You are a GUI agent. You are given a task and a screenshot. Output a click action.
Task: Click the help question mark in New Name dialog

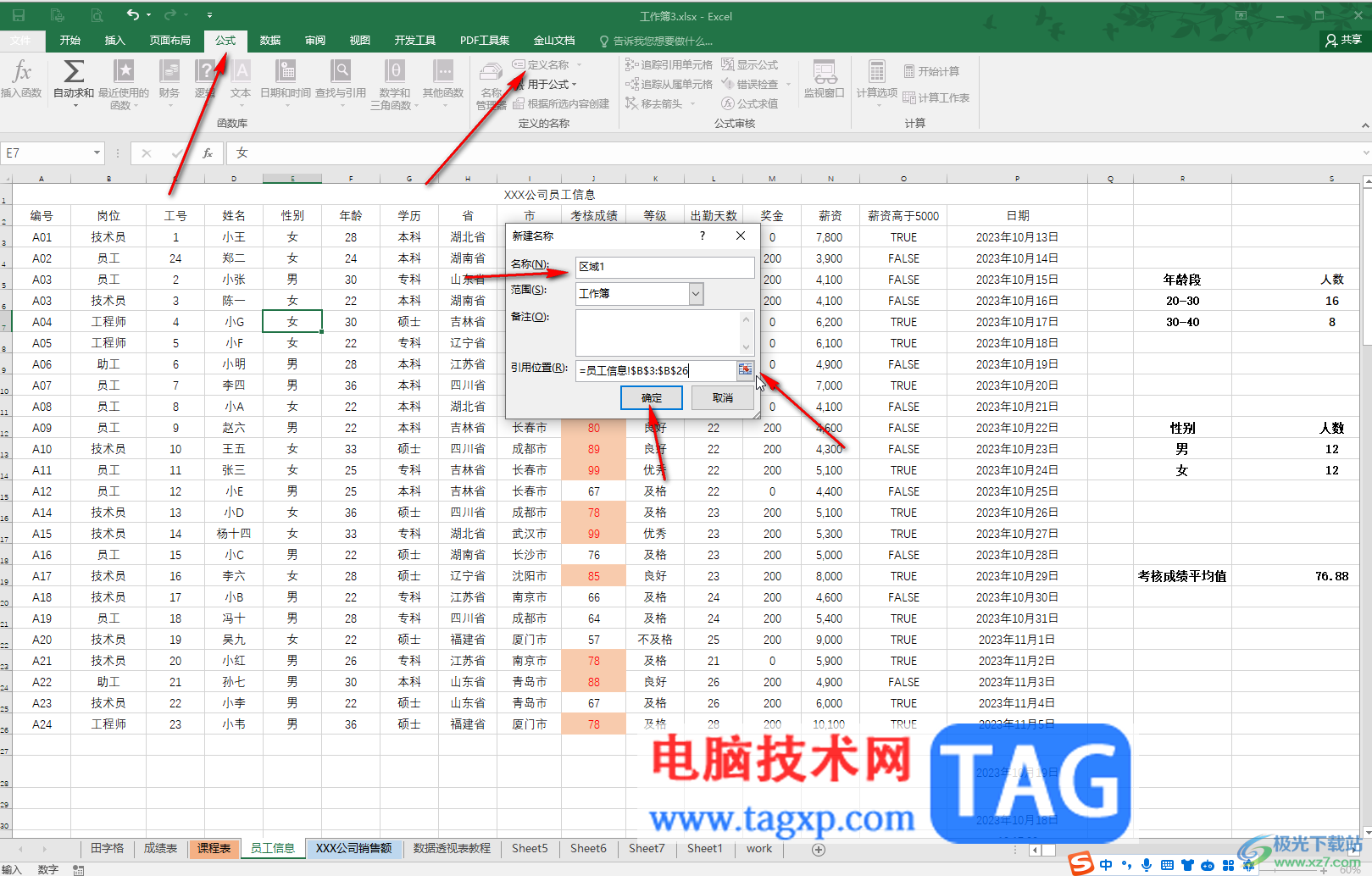point(702,236)
